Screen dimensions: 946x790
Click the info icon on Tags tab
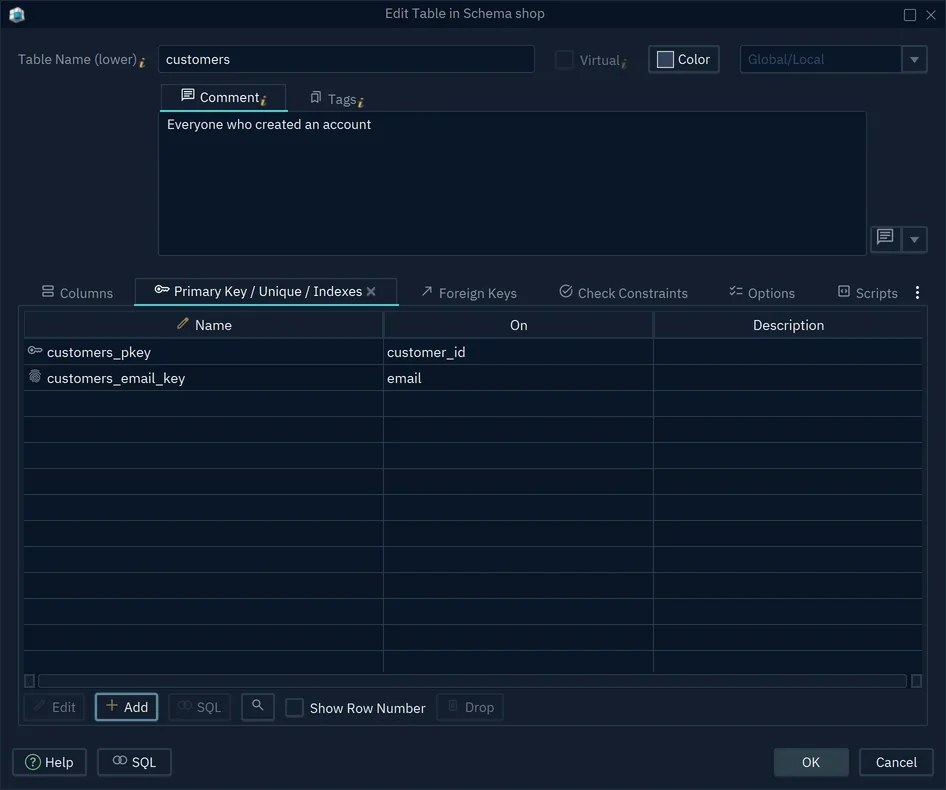(361, 102)
